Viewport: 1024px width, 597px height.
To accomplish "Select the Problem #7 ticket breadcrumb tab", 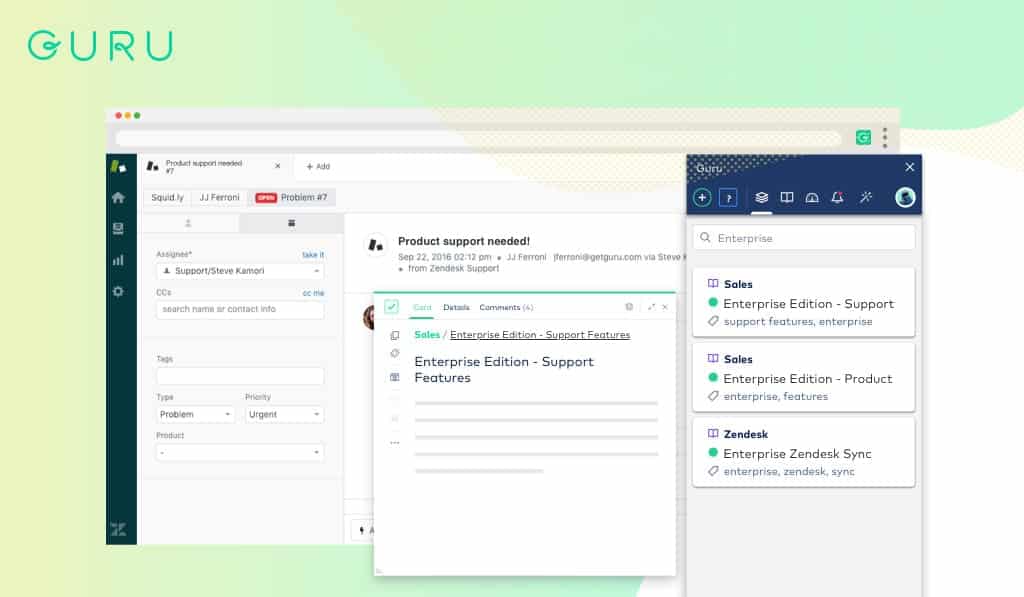I will click(x=291, y=197).
